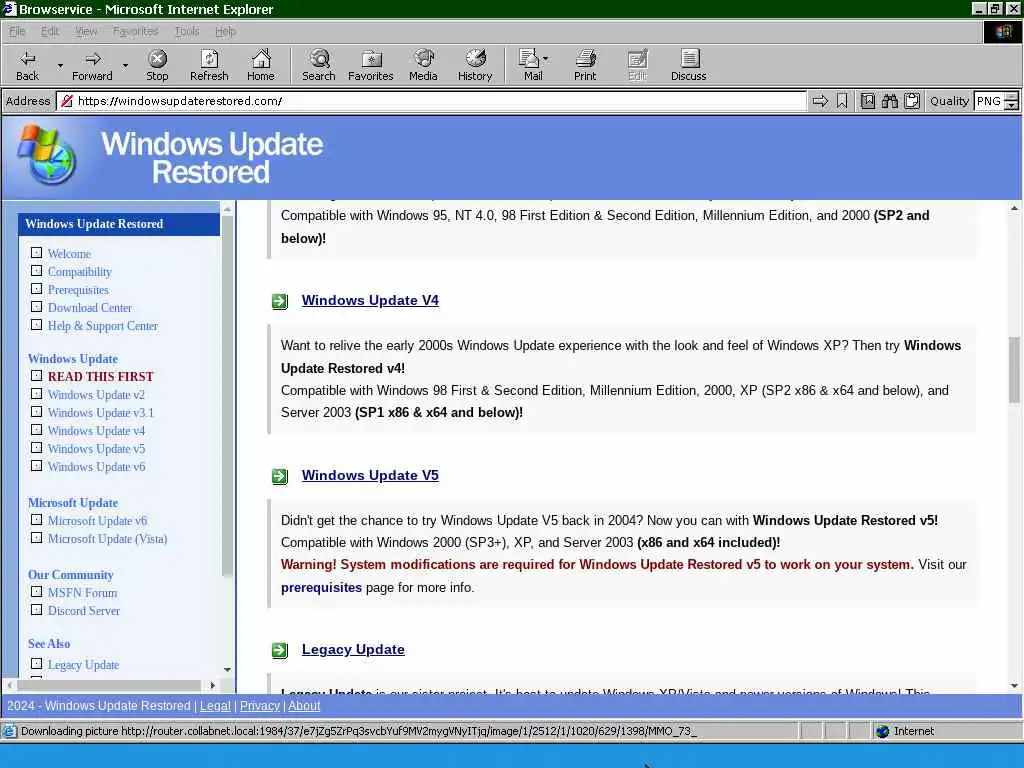Select READ THIS FIRST in the sidebar
1024x768 pixels.
(x=101, y=377)
